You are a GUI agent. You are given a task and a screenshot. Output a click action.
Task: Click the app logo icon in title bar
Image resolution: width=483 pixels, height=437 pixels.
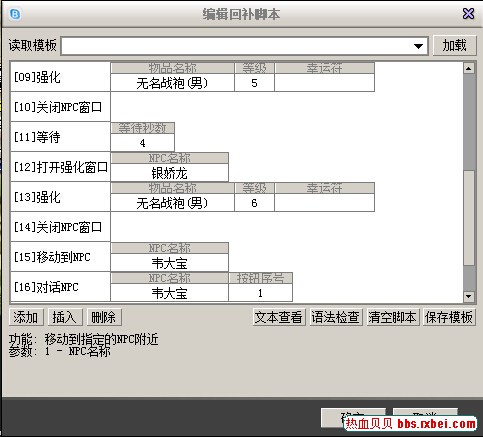coord(15,14)
